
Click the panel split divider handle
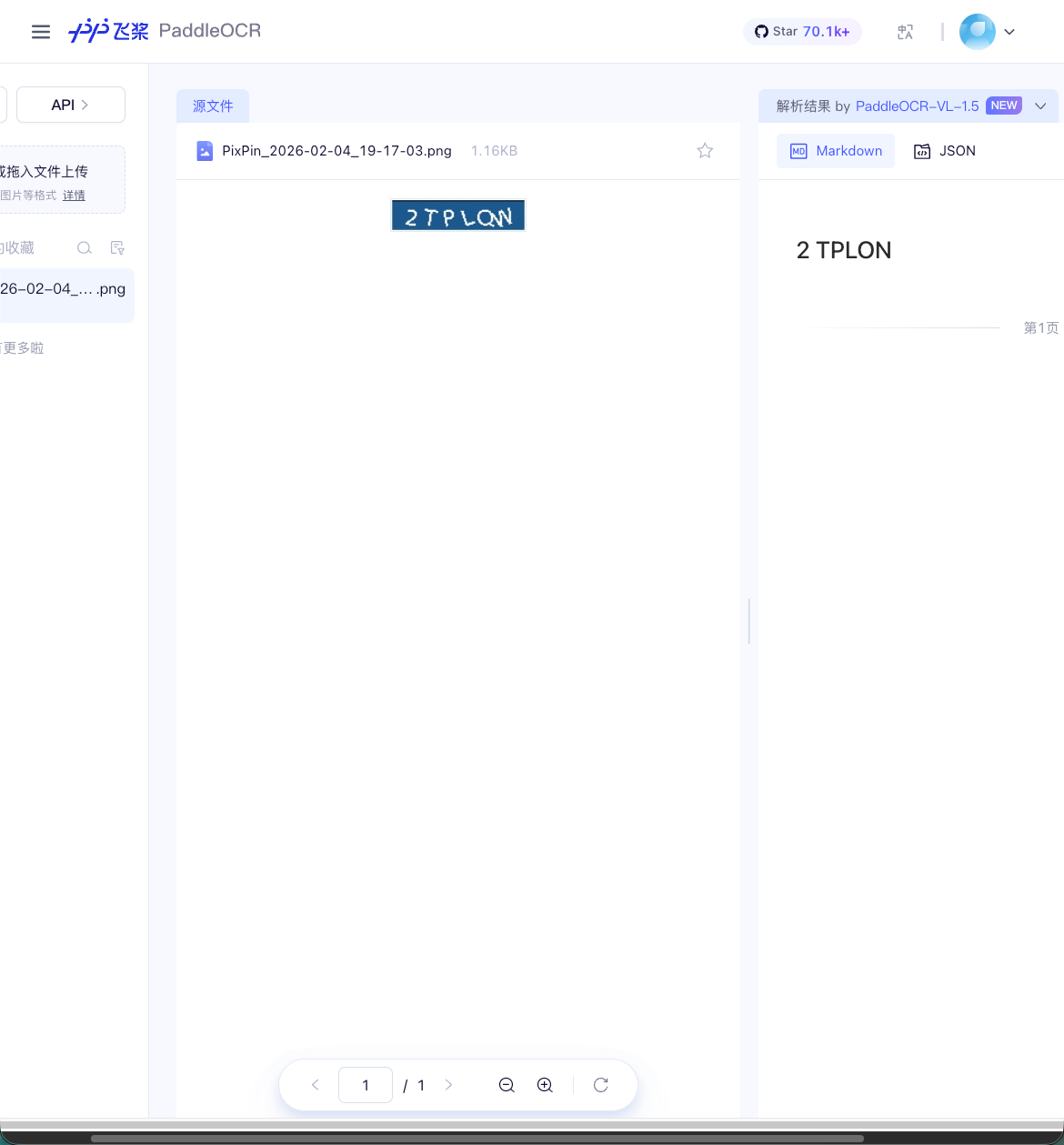[748, 621]
